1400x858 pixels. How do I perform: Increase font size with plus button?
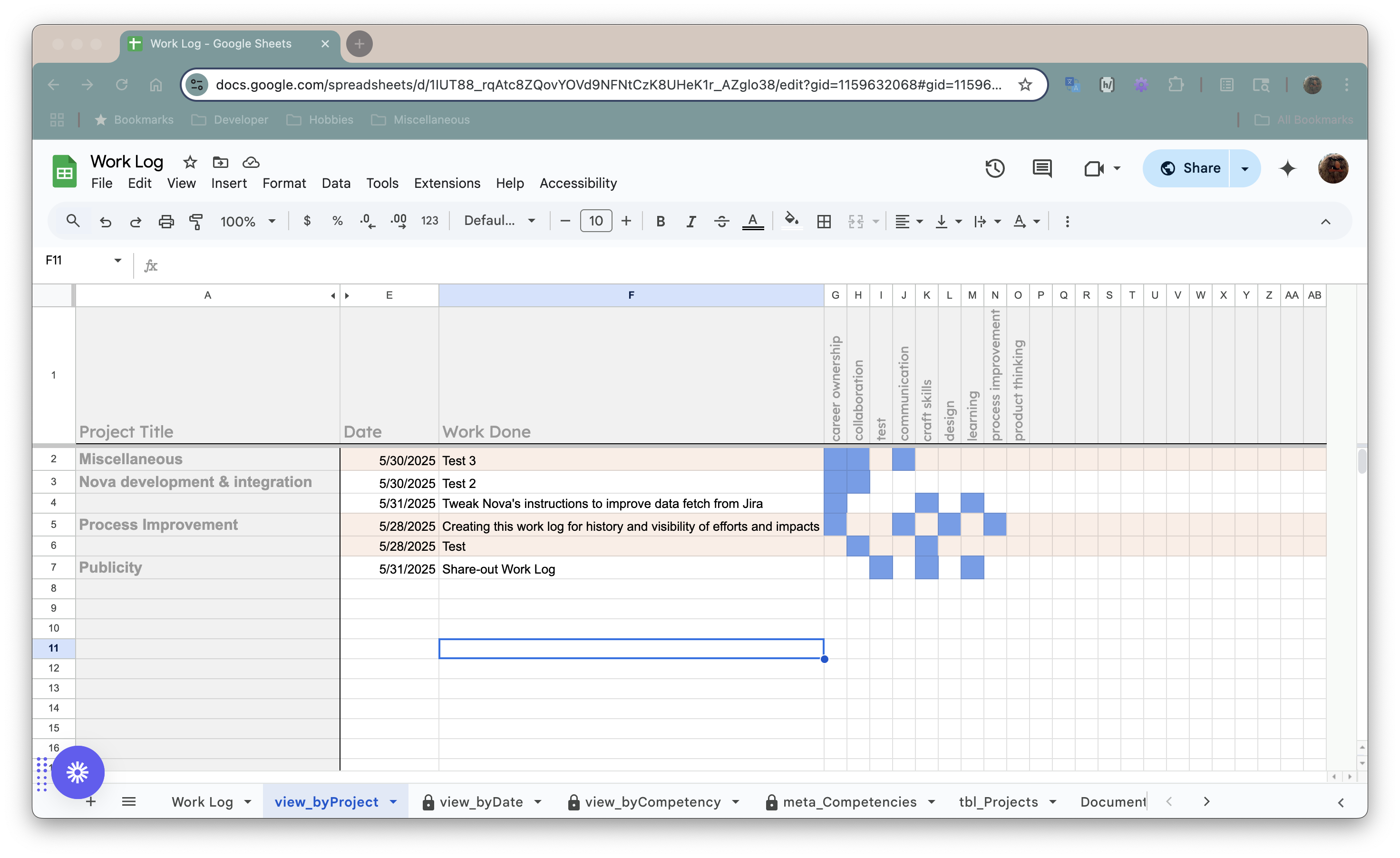(x=626, y=221)
